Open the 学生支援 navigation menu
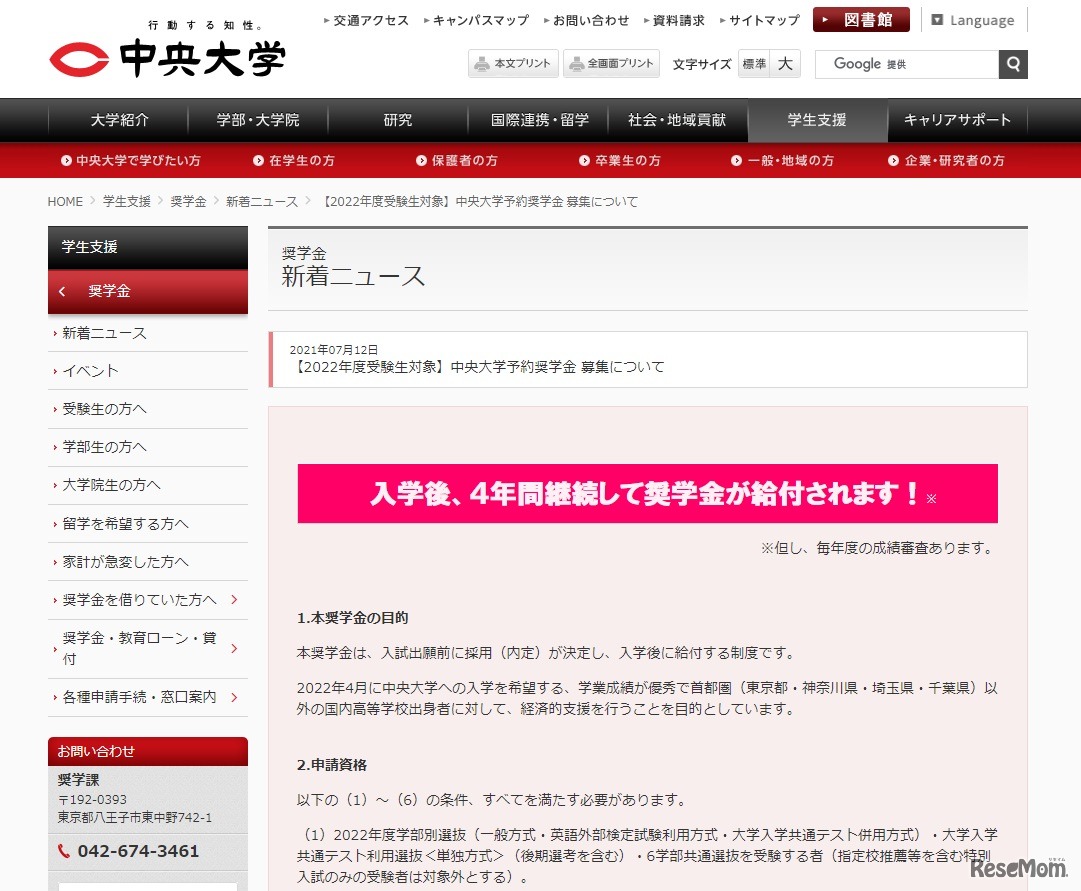This screenshot has height=891, width=1081. pyautogui.click(x=816, y=119)
